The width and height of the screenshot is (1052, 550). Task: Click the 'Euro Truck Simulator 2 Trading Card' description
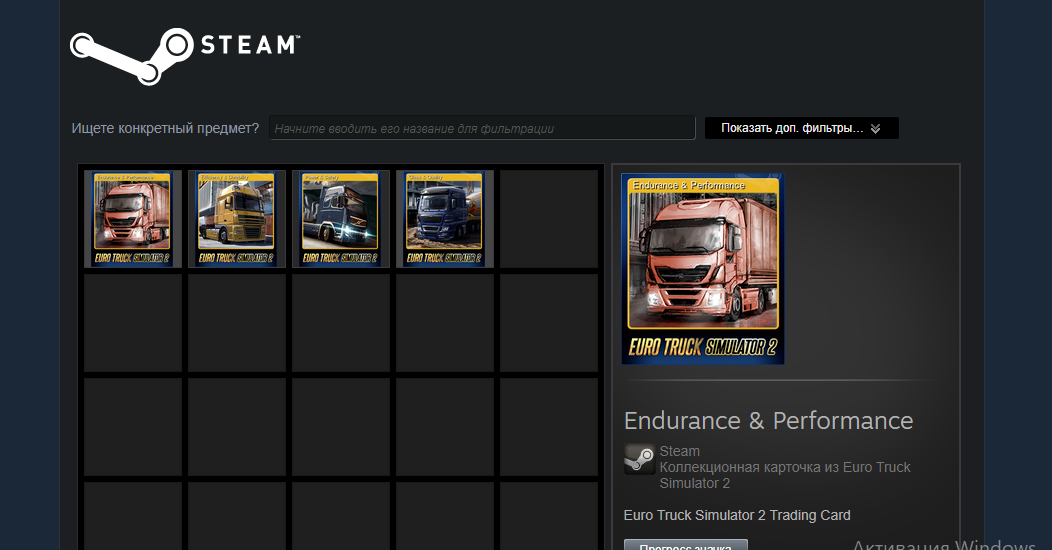click(737, 515)
